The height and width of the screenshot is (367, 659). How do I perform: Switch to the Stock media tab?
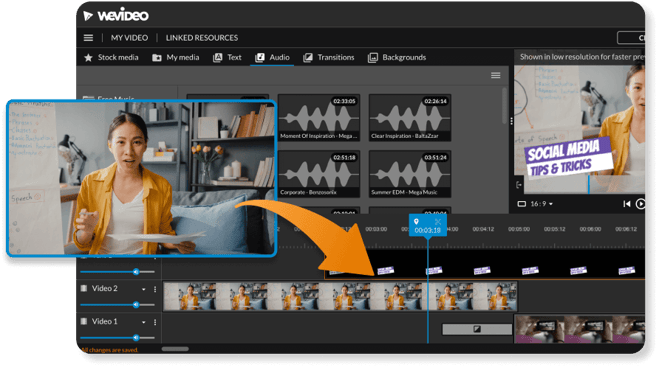[111, 57]
